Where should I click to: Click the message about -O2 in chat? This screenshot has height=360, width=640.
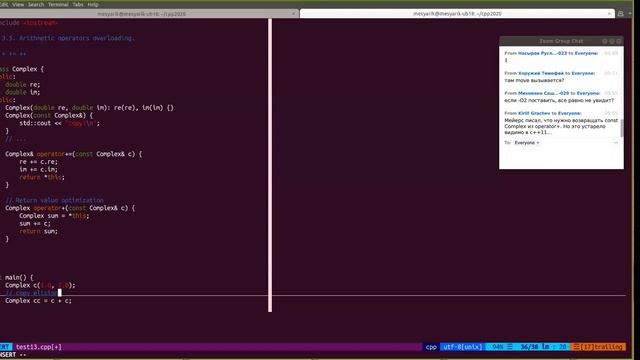(559, 100)
